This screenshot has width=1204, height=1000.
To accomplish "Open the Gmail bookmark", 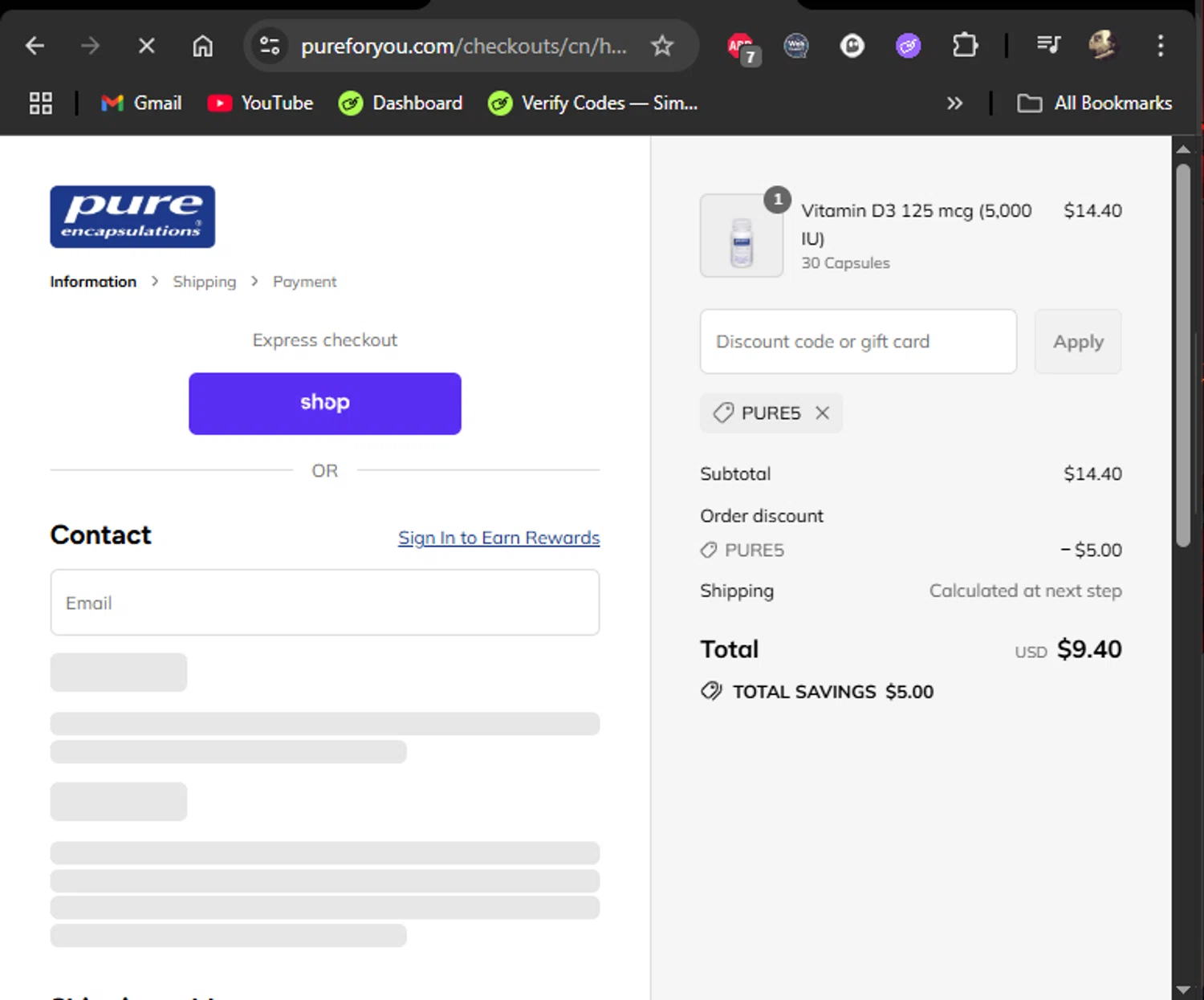I will coord(141,103).
